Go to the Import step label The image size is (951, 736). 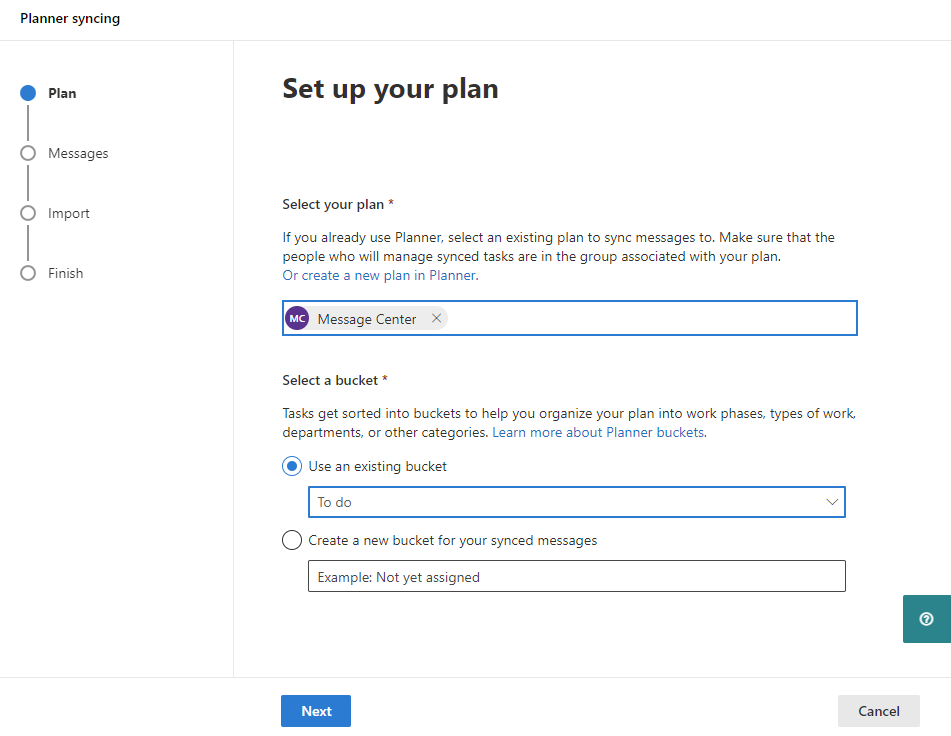click(69, 214)
